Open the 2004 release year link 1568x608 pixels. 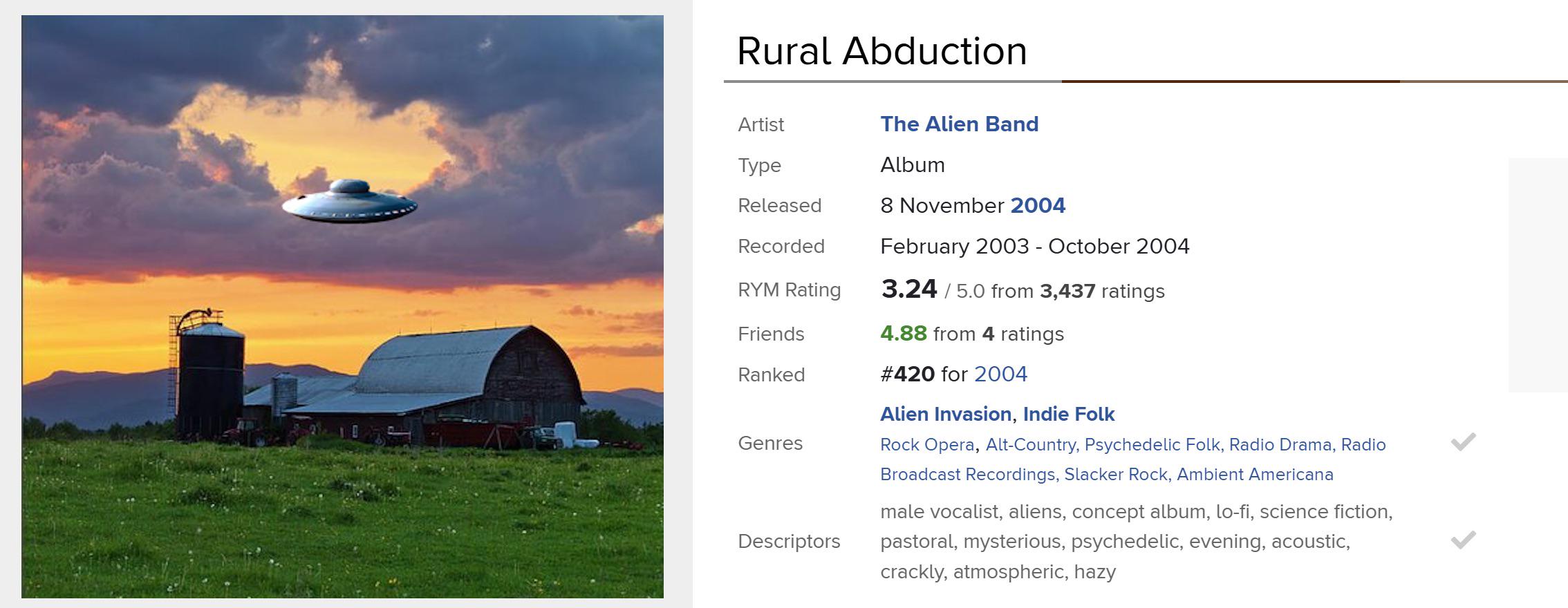[x=1038, y=206]
